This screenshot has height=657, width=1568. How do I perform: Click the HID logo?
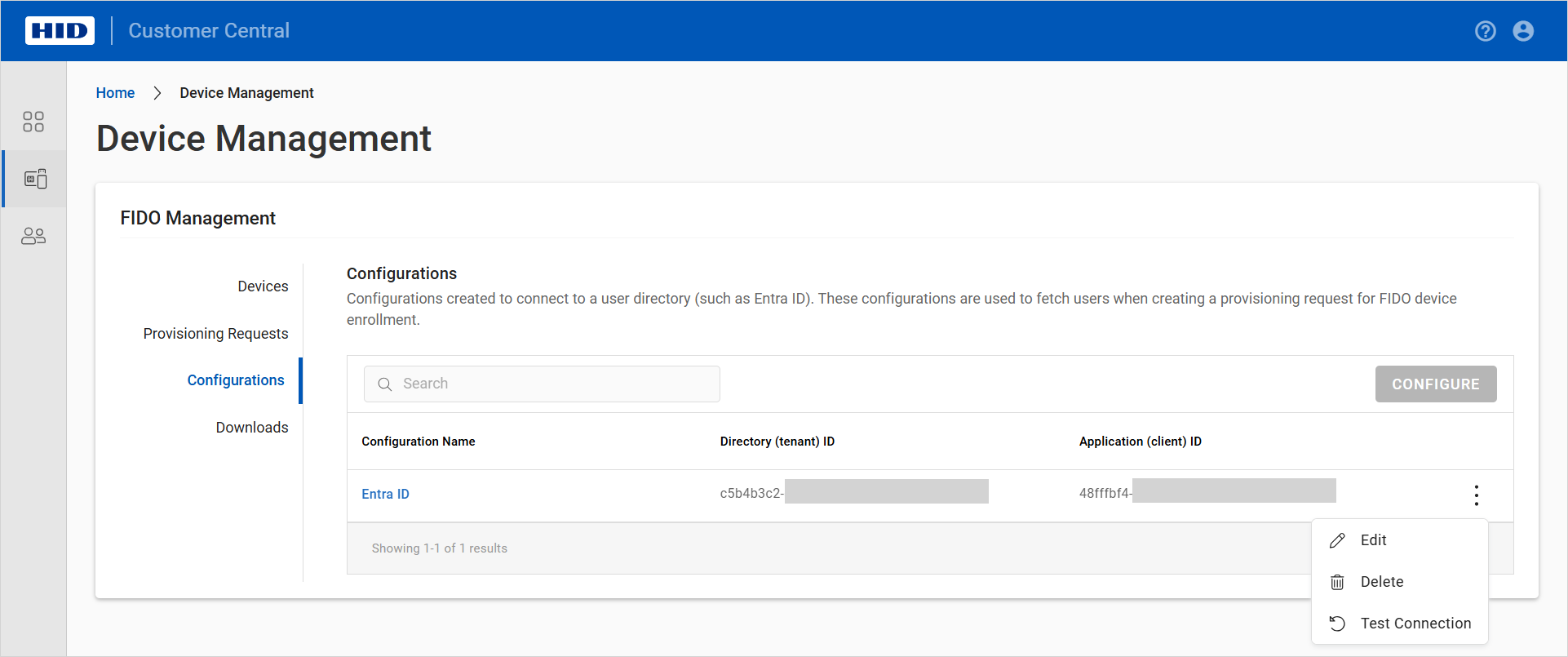click(60, 31)
